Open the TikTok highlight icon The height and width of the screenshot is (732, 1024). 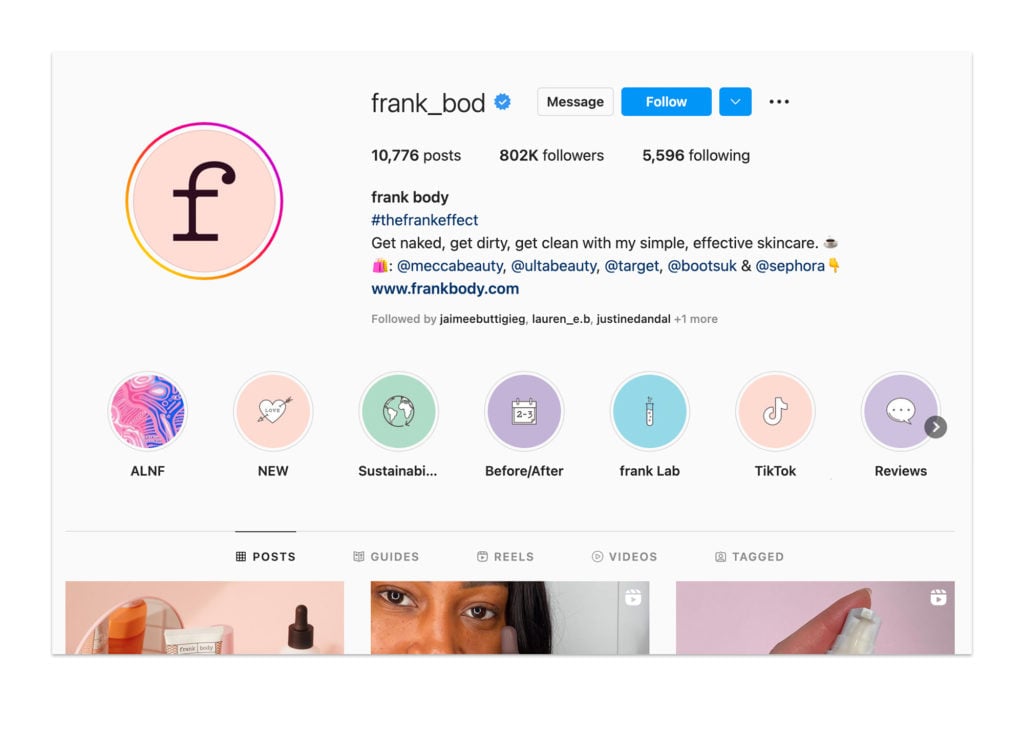[775, 411]
